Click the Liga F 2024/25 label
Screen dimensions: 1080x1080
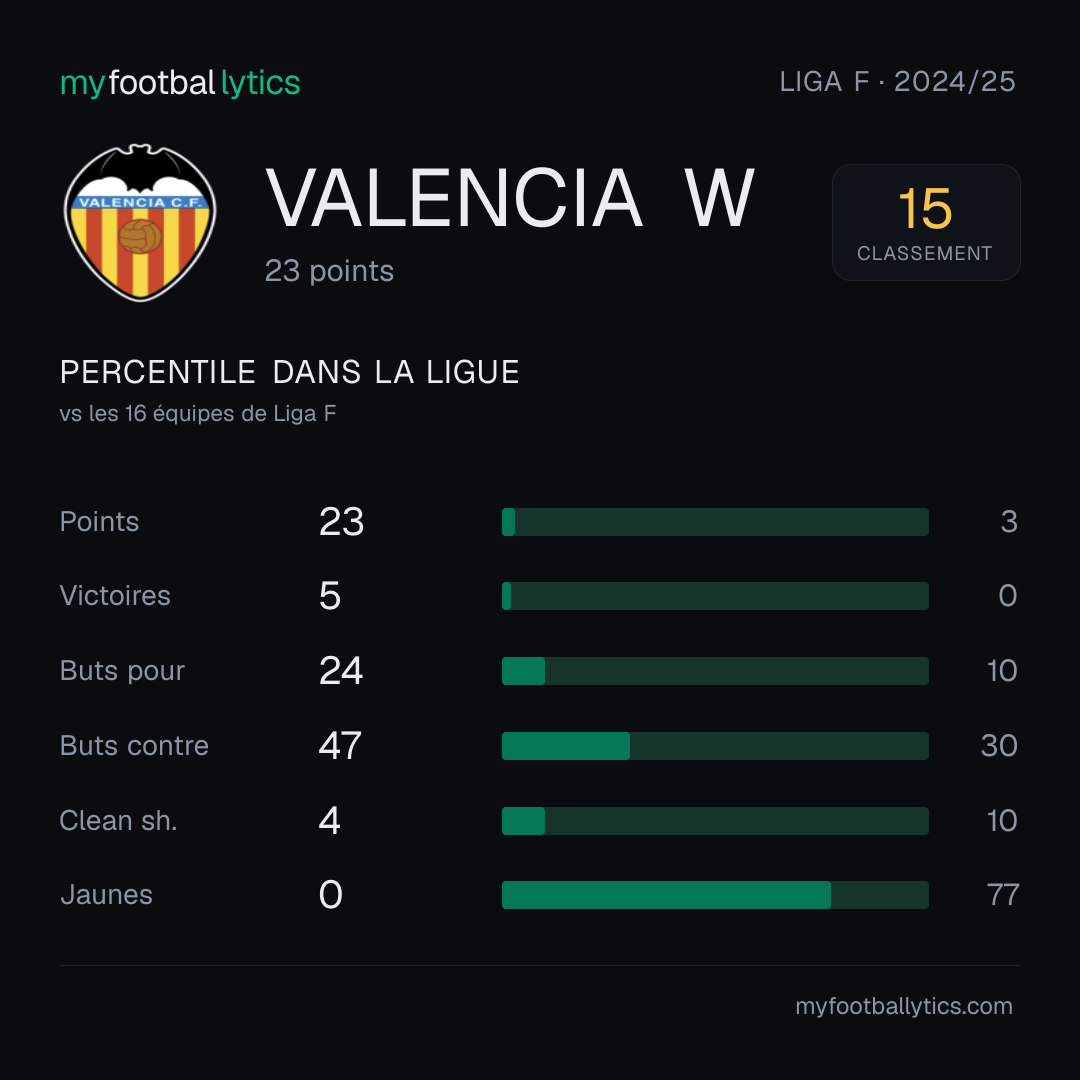tap(897, 82)
